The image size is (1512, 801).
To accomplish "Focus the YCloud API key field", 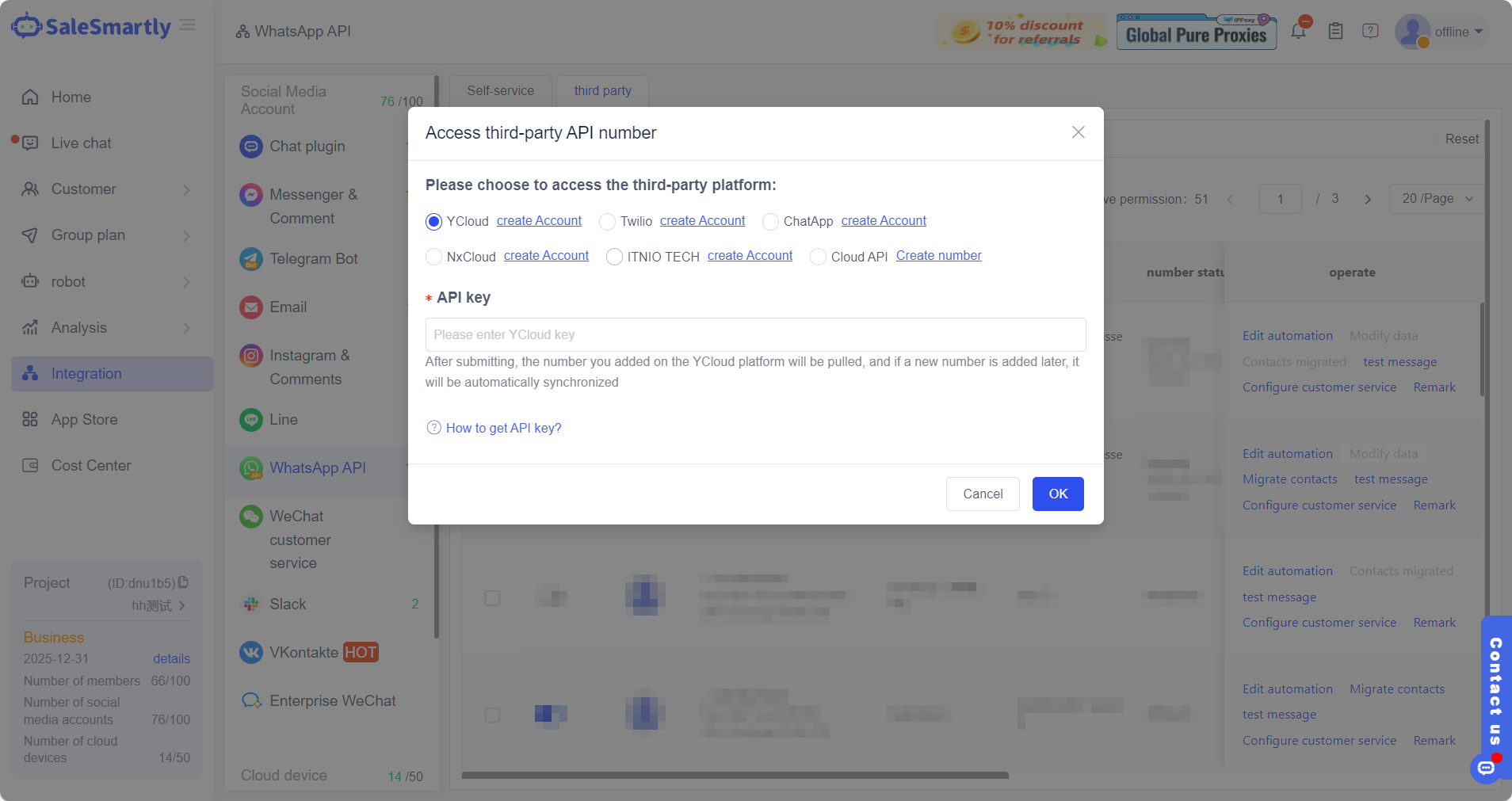I will 755,335.
